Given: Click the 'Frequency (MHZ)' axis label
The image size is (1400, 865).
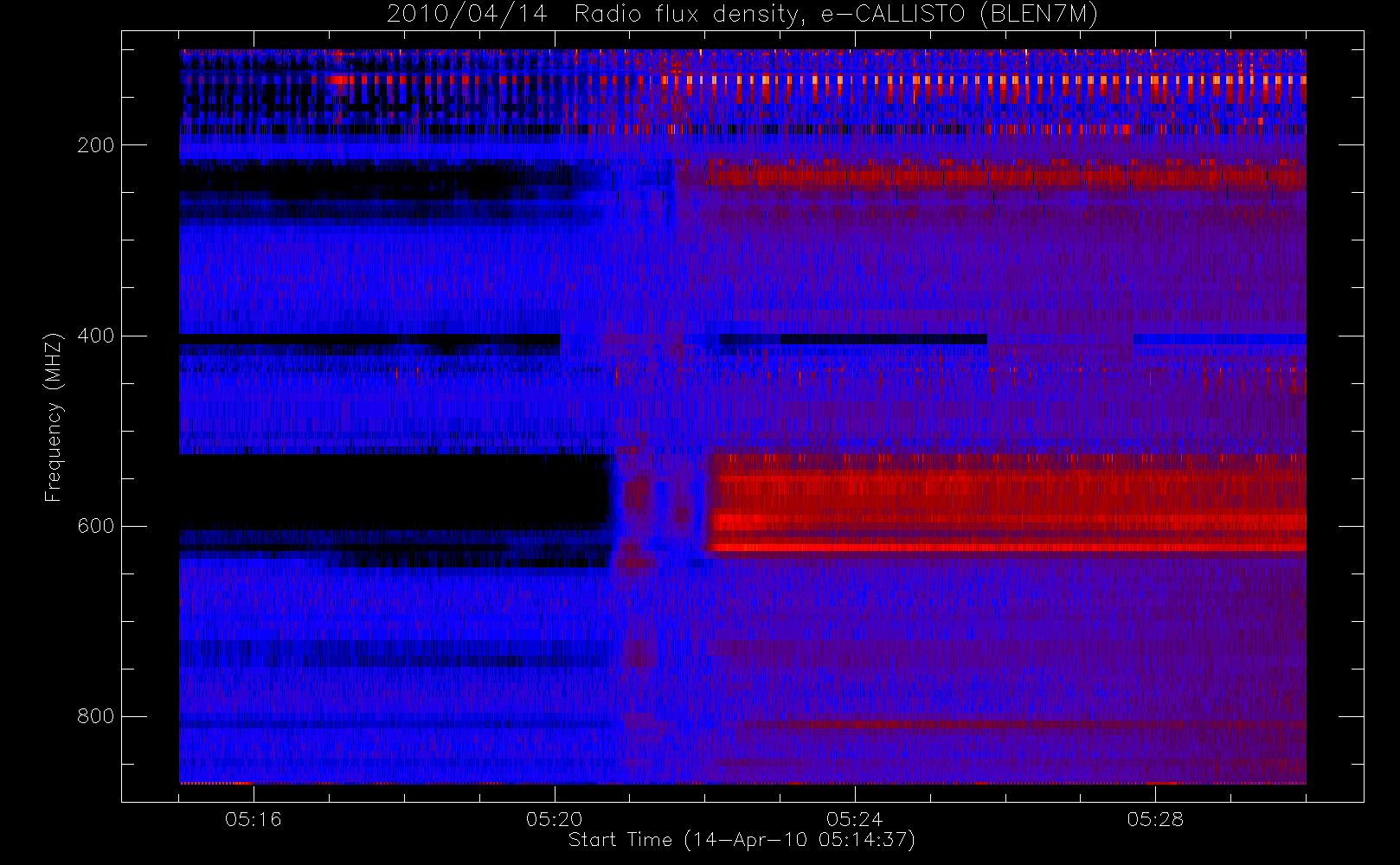Looking at the screenshot, I should [x=54, y=417].
